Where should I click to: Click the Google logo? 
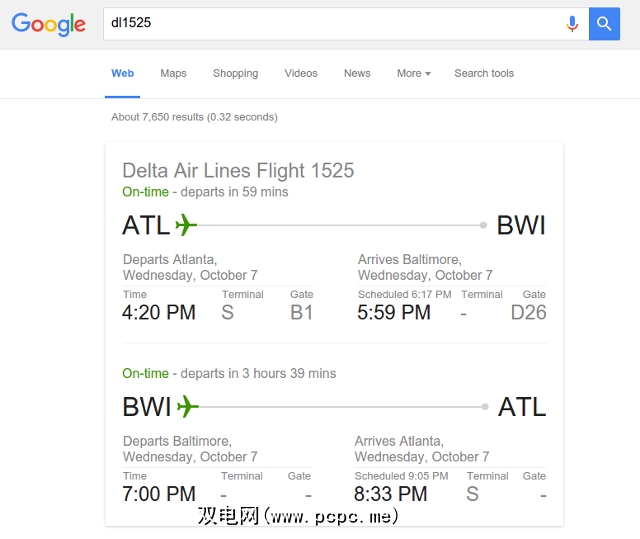coord(48,24)
